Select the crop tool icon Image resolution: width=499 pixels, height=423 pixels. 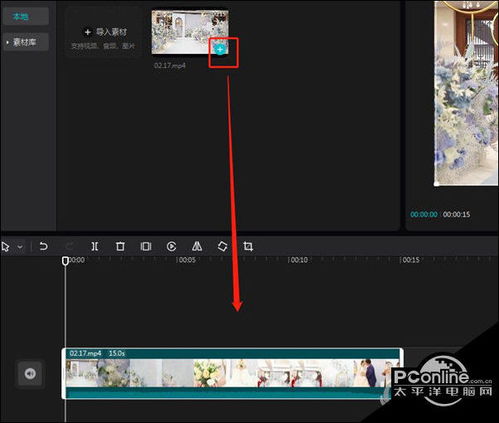click(x=248, y=247)
